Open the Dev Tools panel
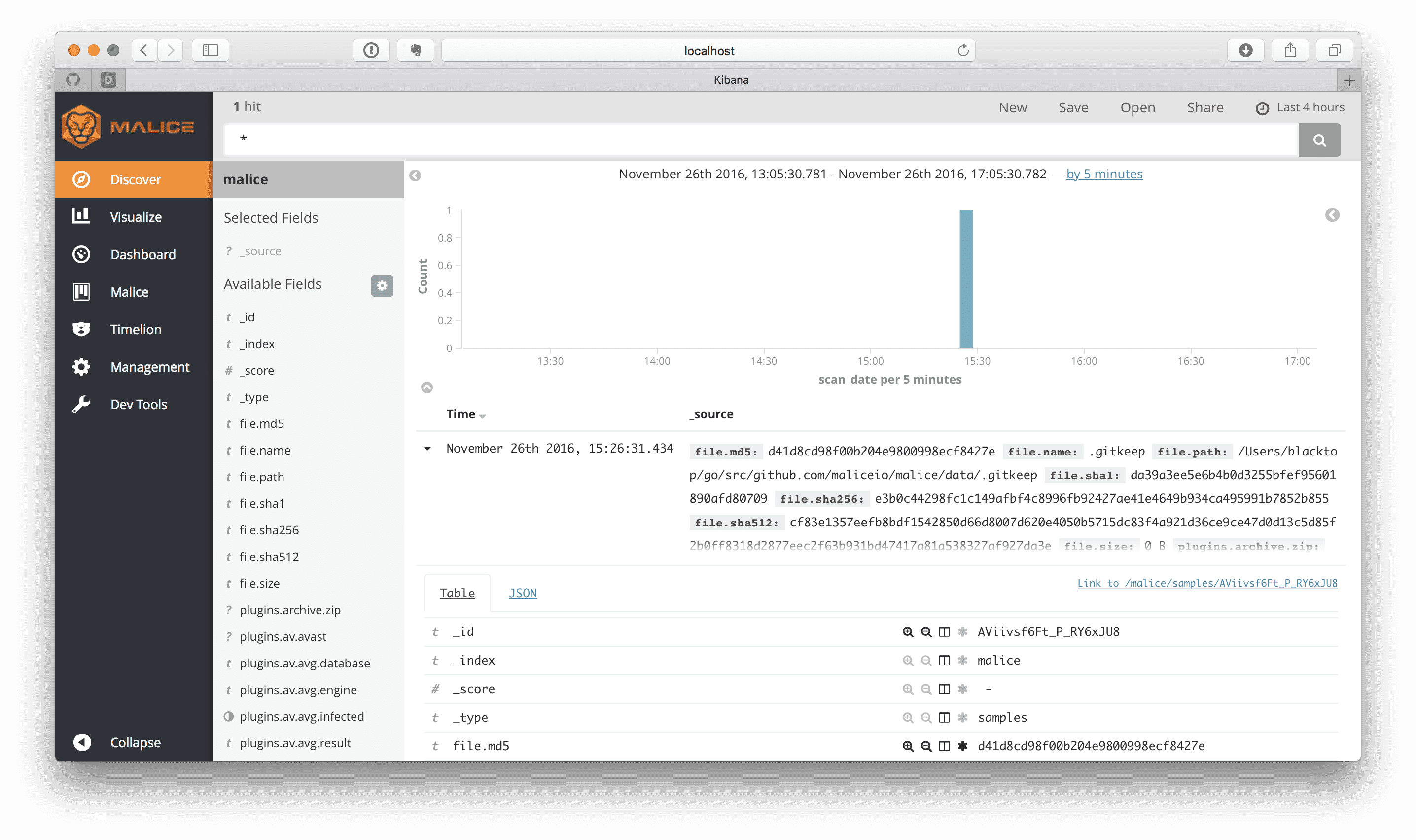Screen dimensions: 1416x840 pos(137,404)
